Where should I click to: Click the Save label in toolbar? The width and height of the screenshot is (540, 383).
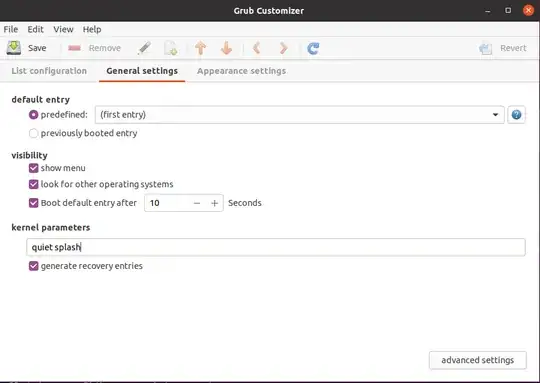(37, 48)
